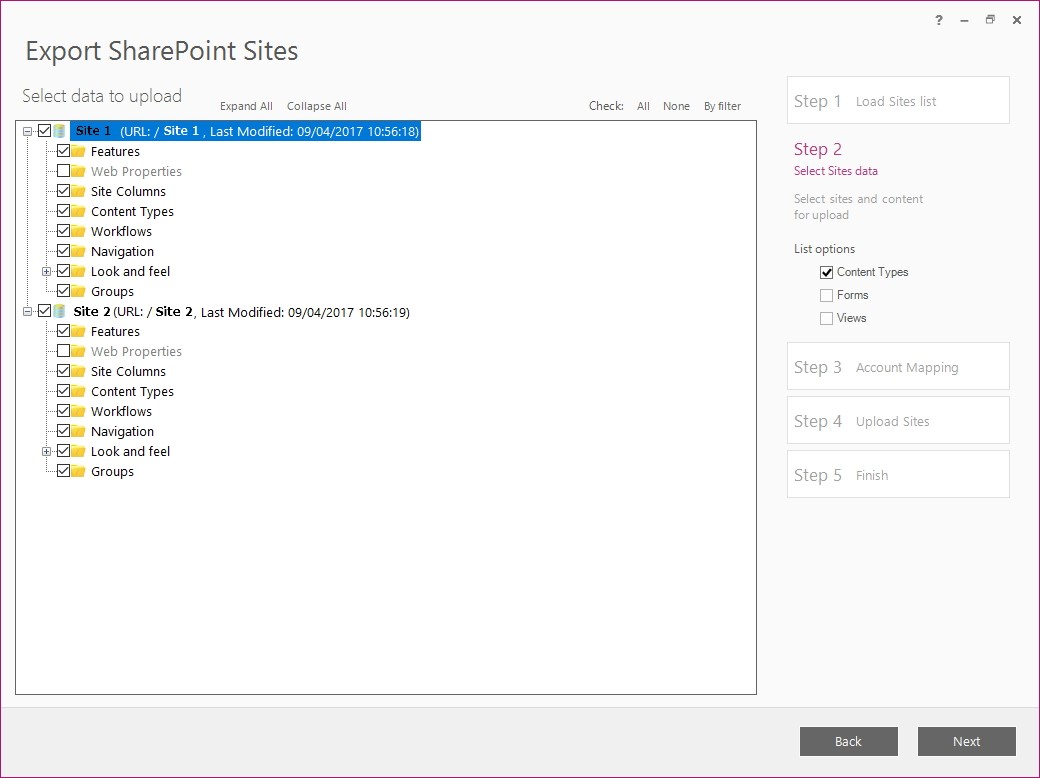Uncheck the Site 1 root checkbox
The image size is (1040, 778).
[44, 131]
